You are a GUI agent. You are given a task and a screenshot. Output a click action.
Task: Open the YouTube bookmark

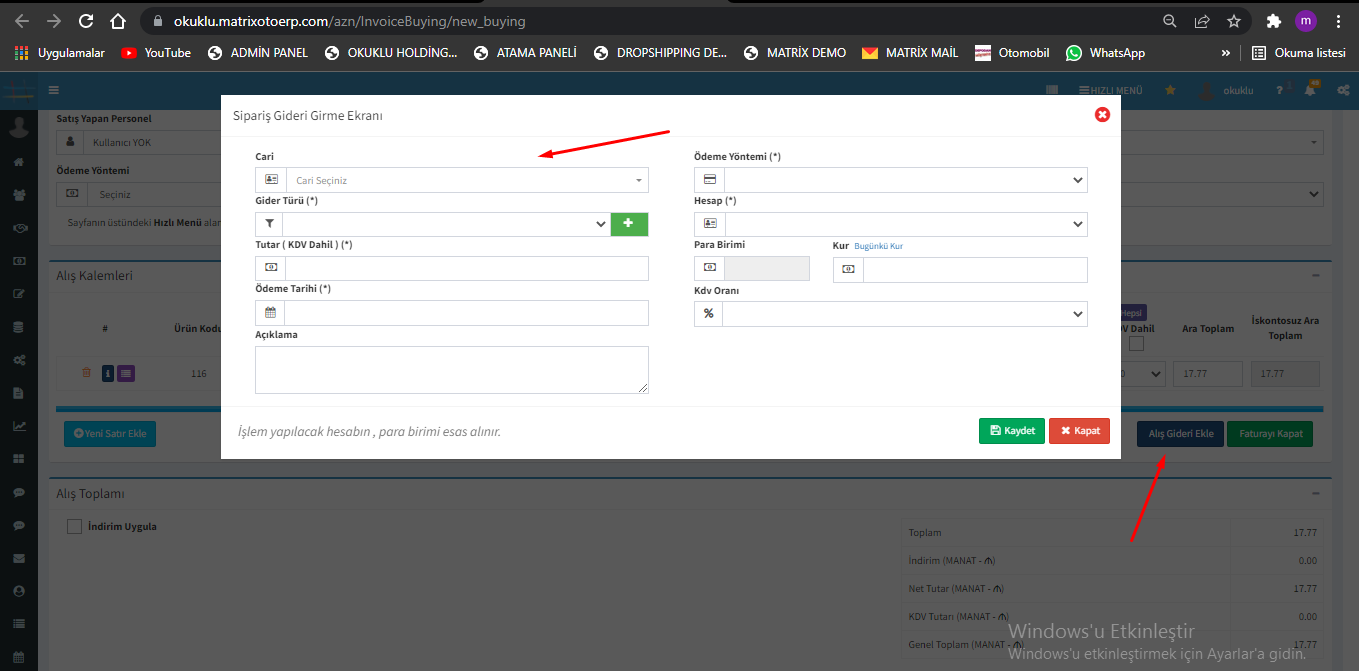coord(156,53)
